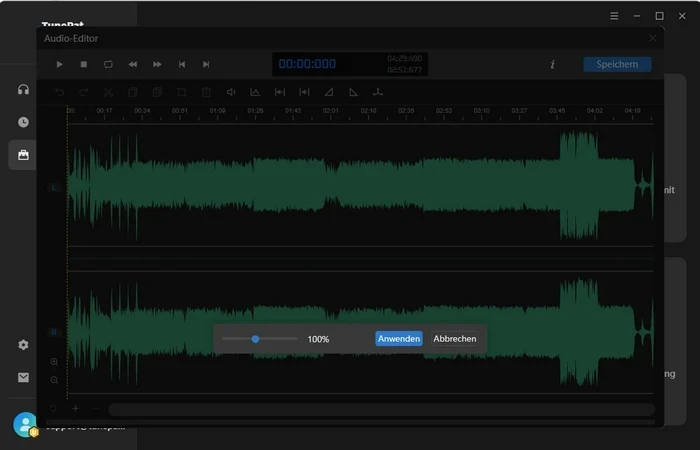Zoom in on the waveform vertically
This screenshot has width=700, height=450.
[x=54, y=362]
